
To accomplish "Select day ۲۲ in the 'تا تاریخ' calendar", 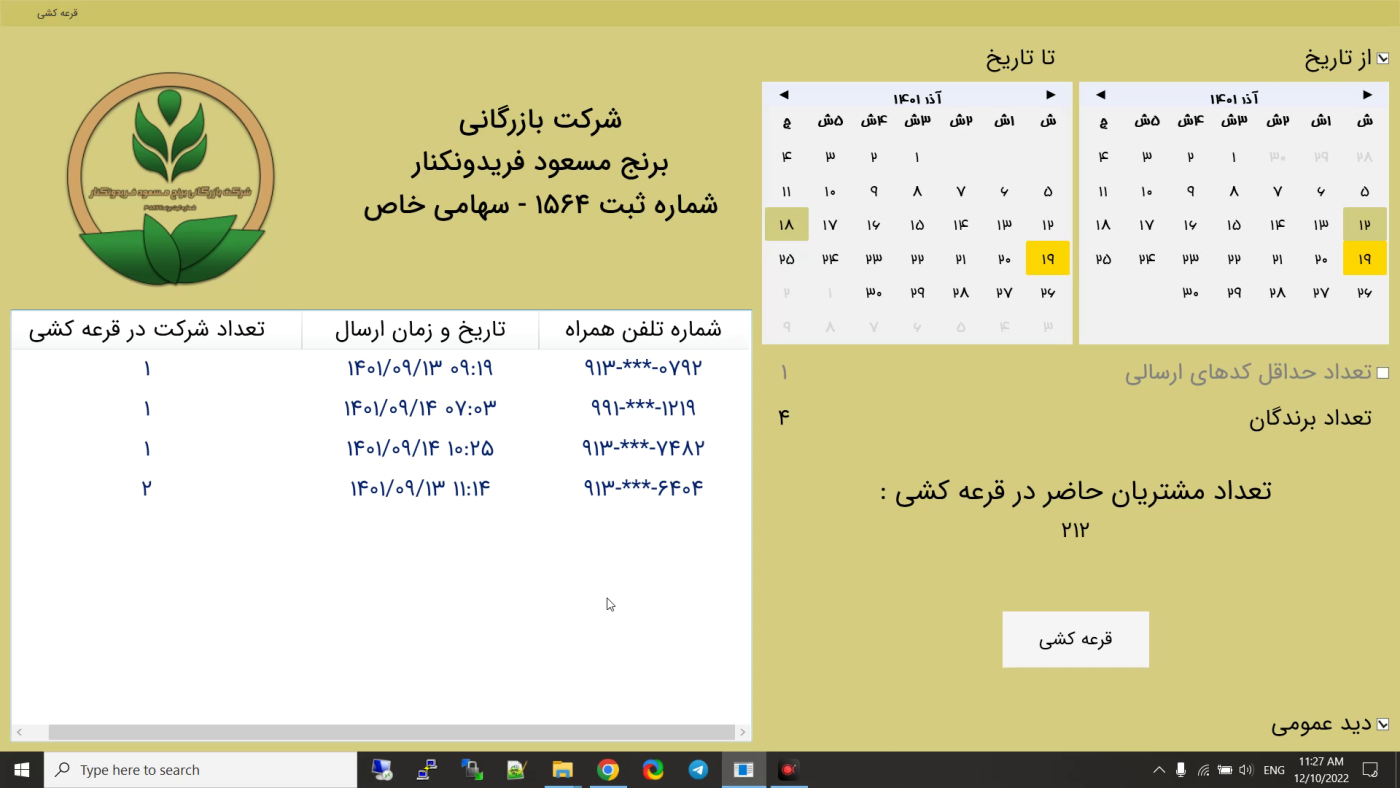I will coord(917,259).
